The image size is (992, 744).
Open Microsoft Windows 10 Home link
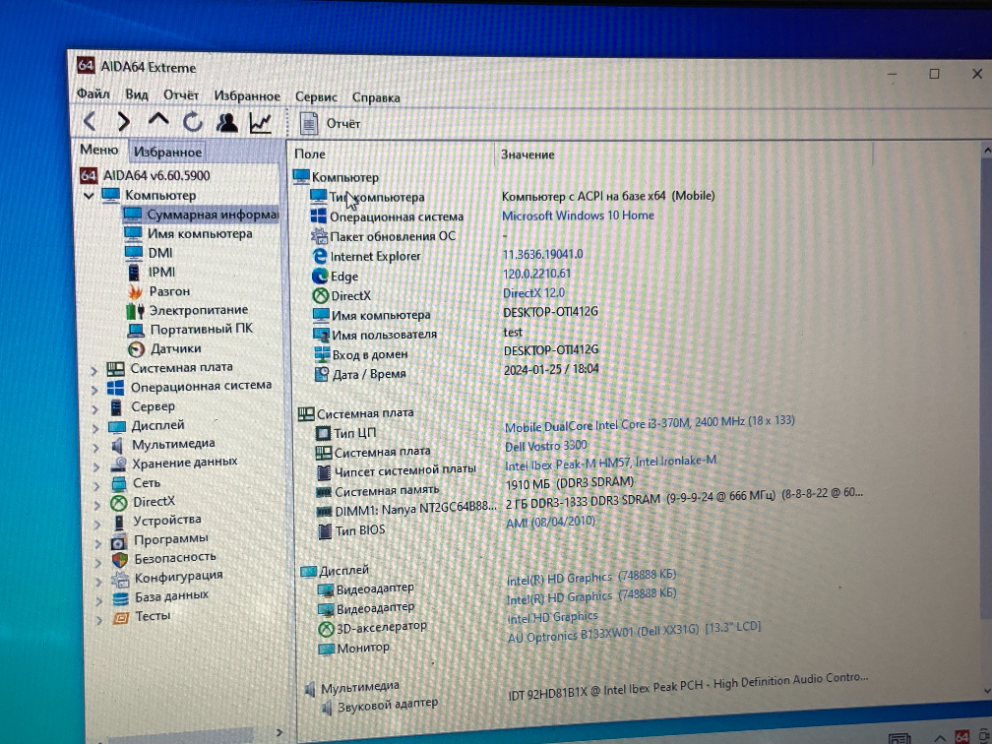(x=578, y=215)
